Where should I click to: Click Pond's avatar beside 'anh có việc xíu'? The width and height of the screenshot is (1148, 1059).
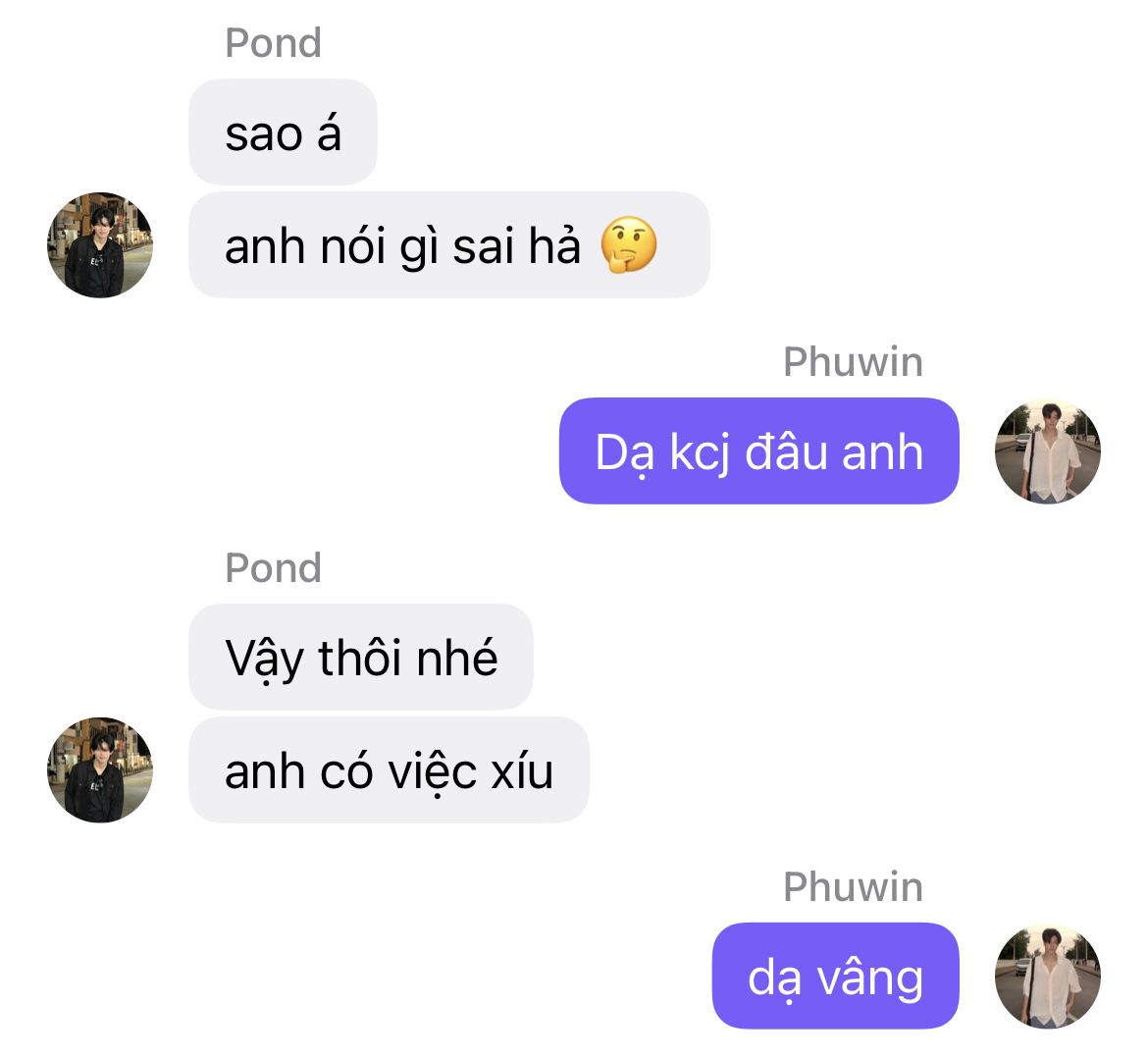point(100,769)
